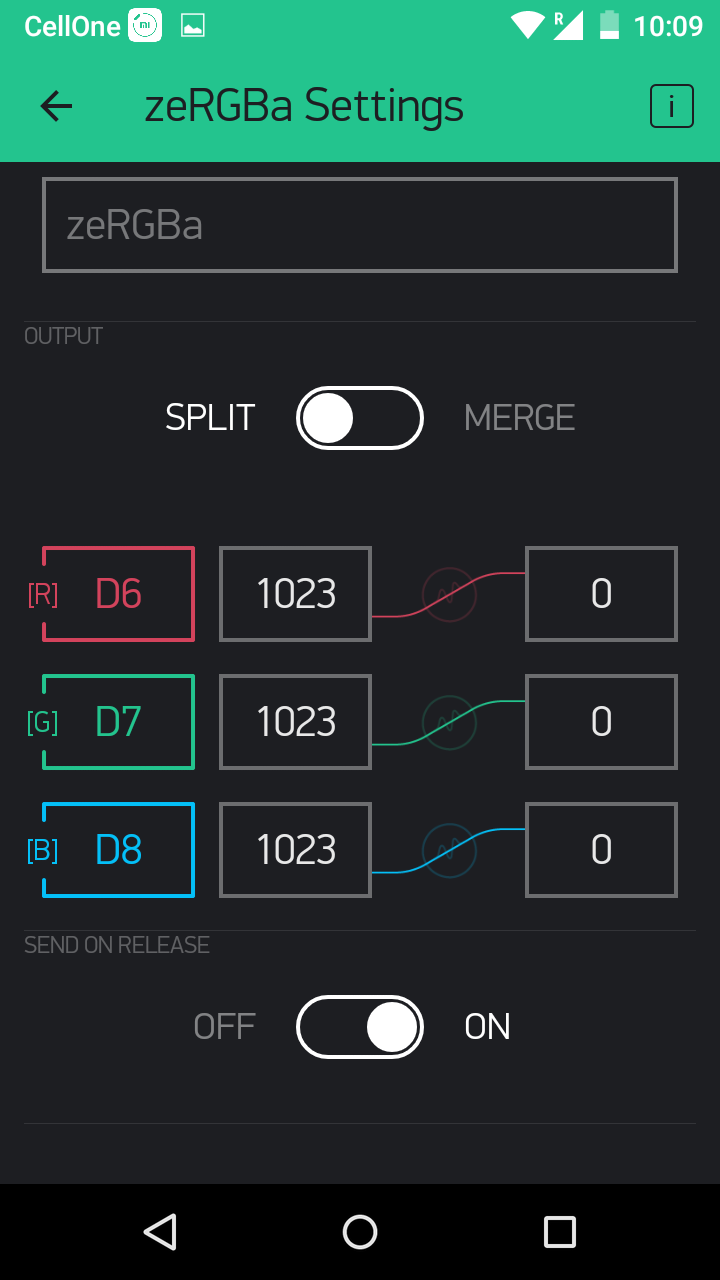This screenshot has width=720, height=1280.
Task: Select the MERGE output label
Action: (x=520, y=418)
